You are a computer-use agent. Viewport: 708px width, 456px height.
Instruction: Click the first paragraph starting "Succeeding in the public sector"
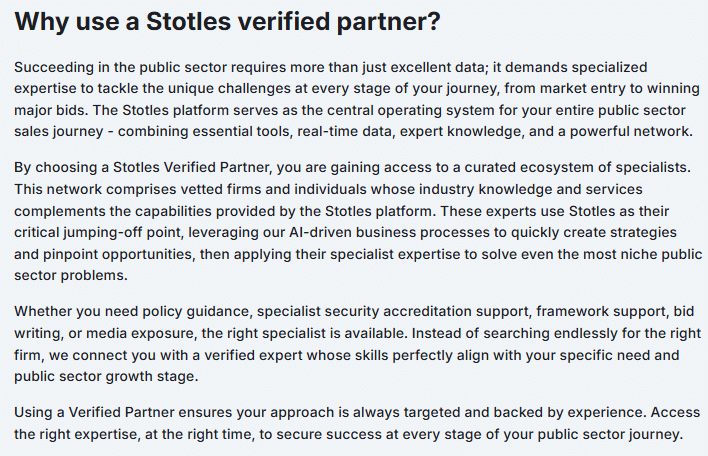[354, 99]
